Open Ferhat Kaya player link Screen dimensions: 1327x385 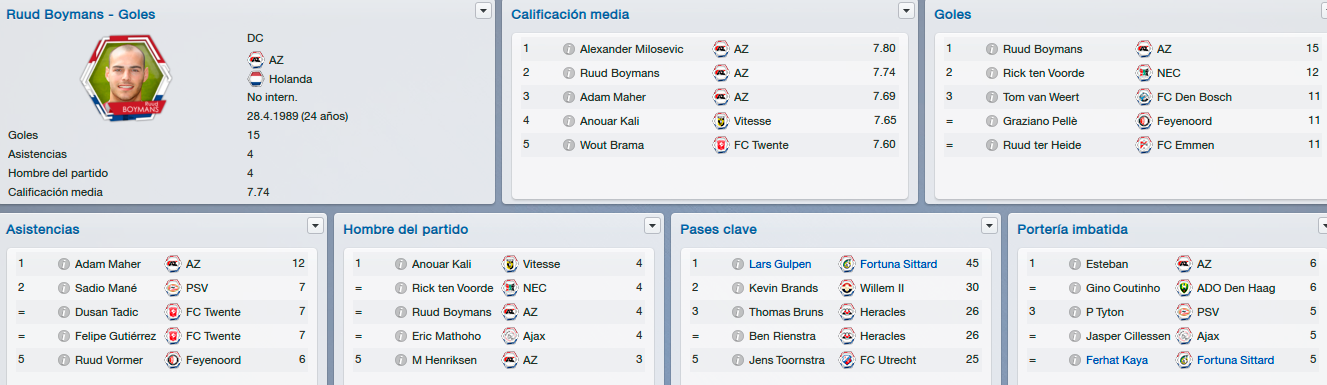pyautogui.click(x=1117, y=360)
